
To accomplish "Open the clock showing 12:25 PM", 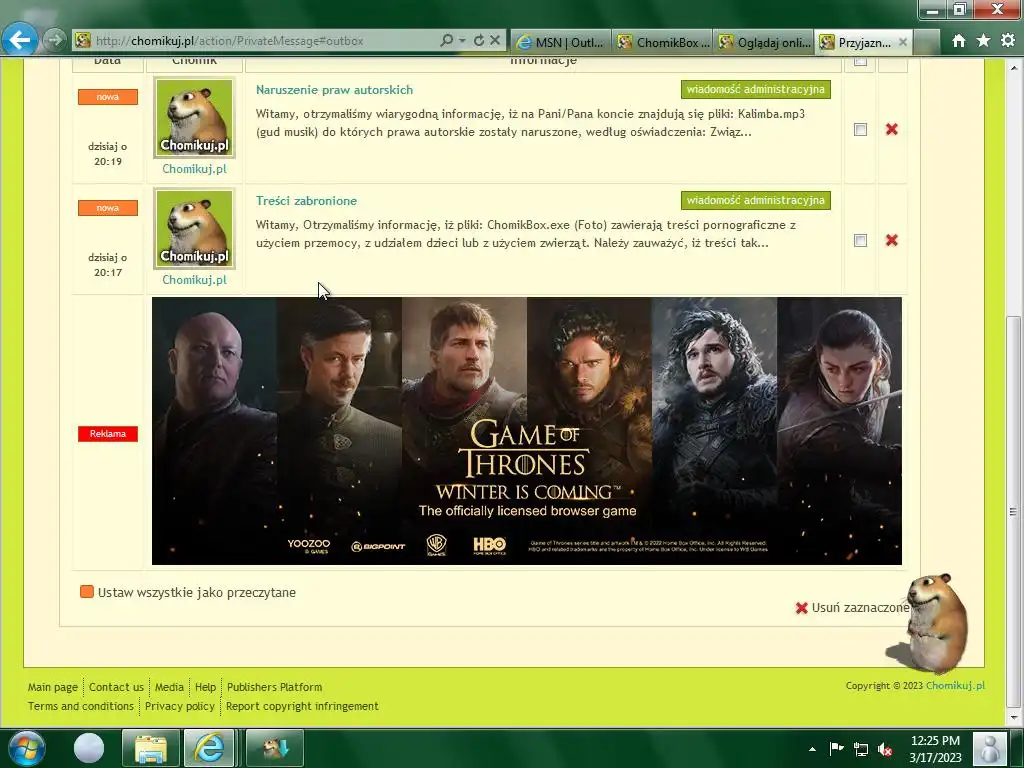I will pyautogui.click(x=935, y=749).
